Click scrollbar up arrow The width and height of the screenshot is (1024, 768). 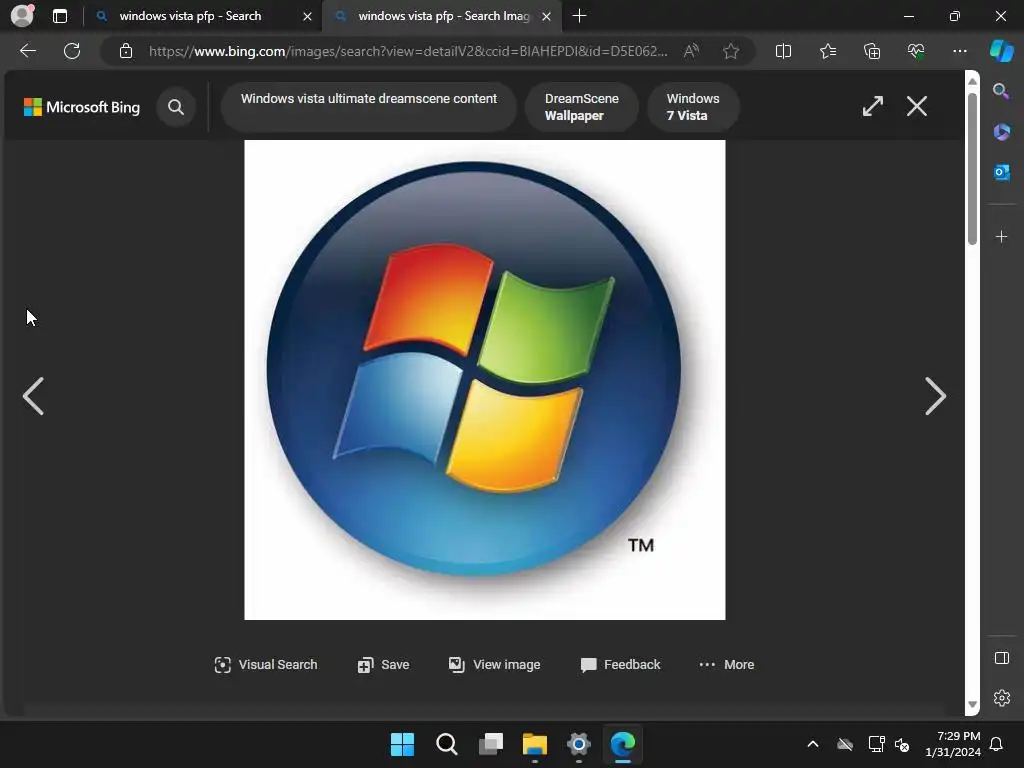coord(972,81)
